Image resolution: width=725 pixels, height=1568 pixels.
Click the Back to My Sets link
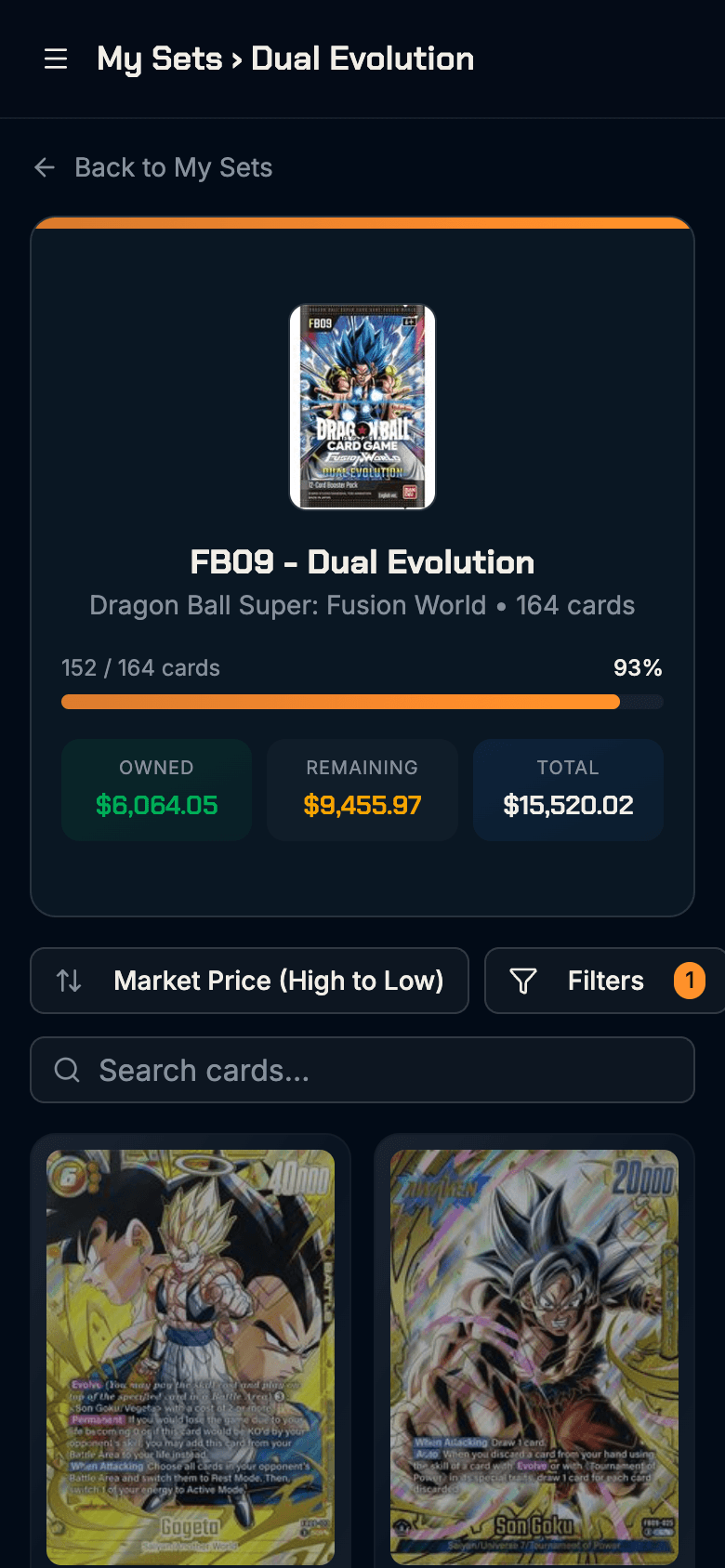tap(174, 167)
